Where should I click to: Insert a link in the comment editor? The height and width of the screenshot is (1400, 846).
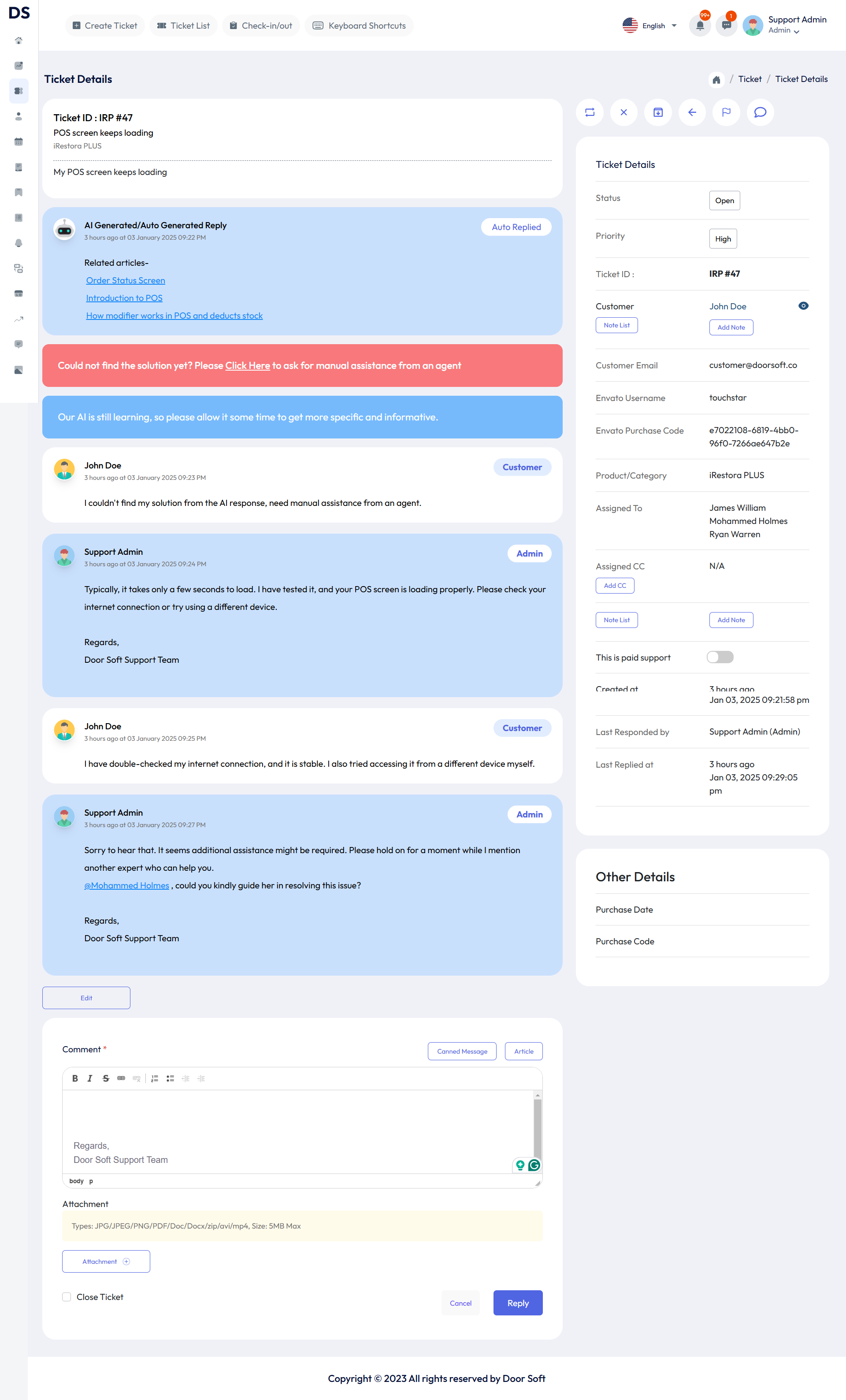(121, 1078)
